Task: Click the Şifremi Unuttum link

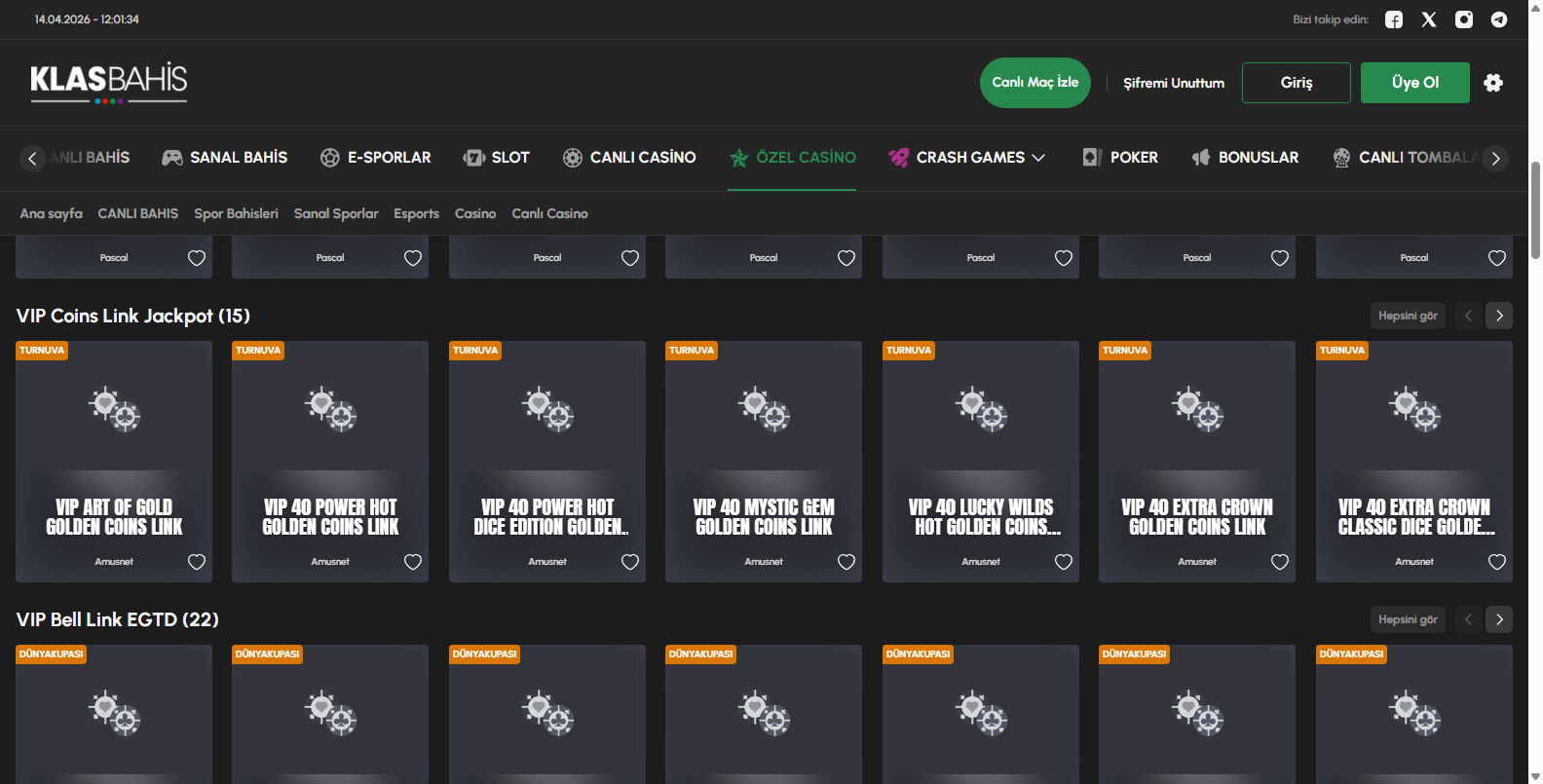Action: pyautogui.click(x=1174, y=83)
